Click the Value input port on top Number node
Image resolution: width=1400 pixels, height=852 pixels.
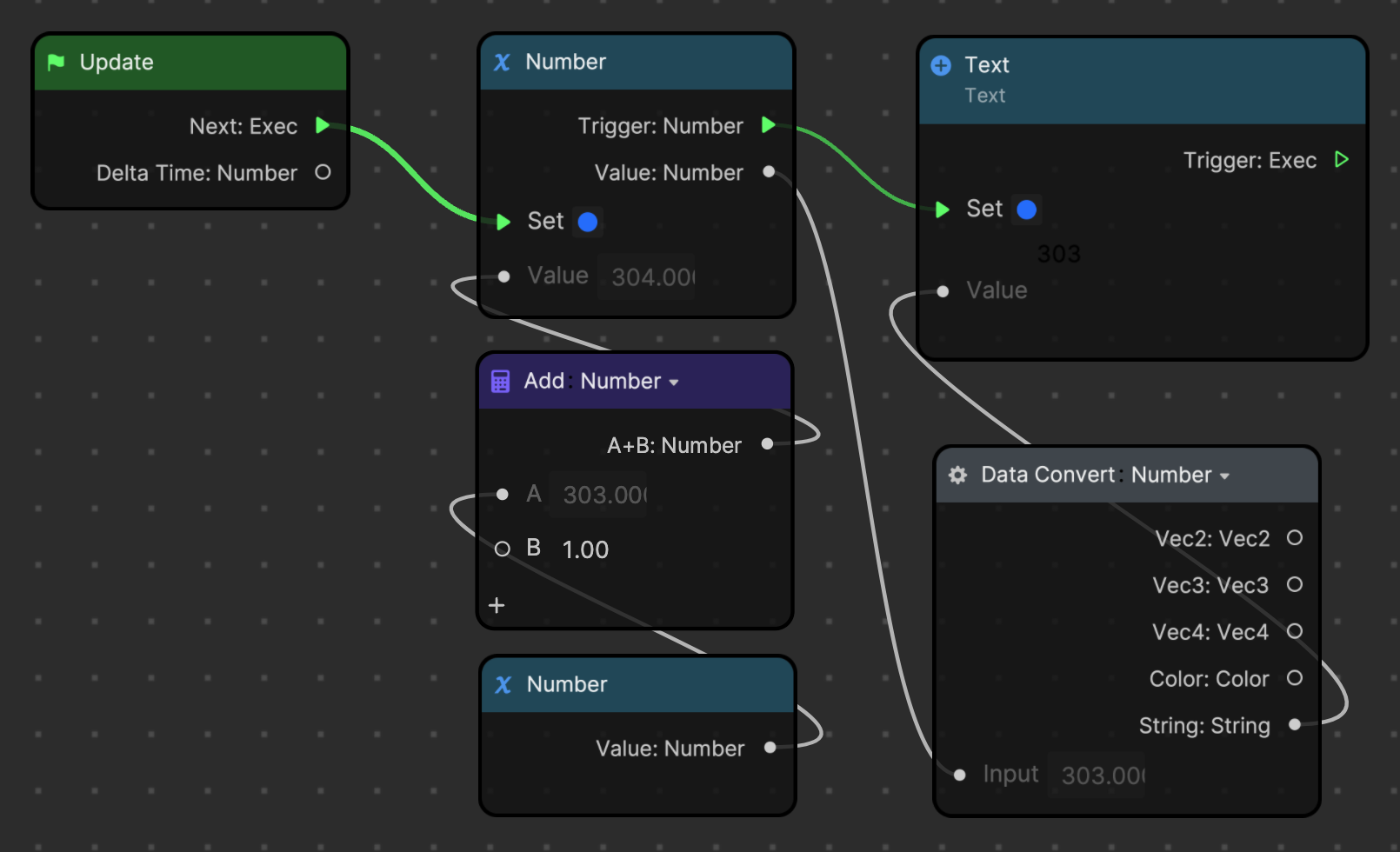(x=503, y=276)
